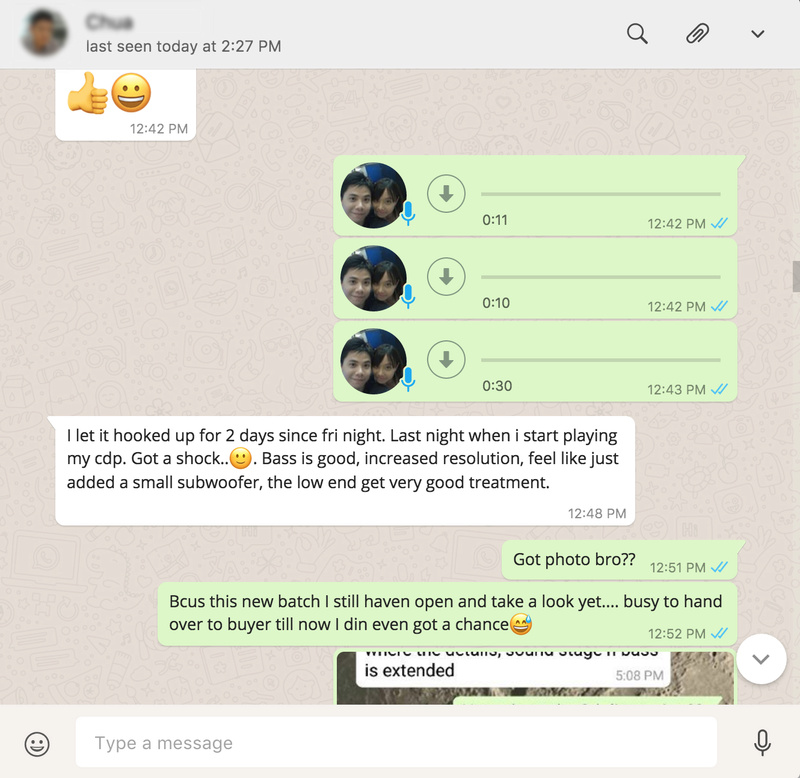Open search in chat magnifier icon
This screenshot has height=778, width=800.
[x=637, y=34]
